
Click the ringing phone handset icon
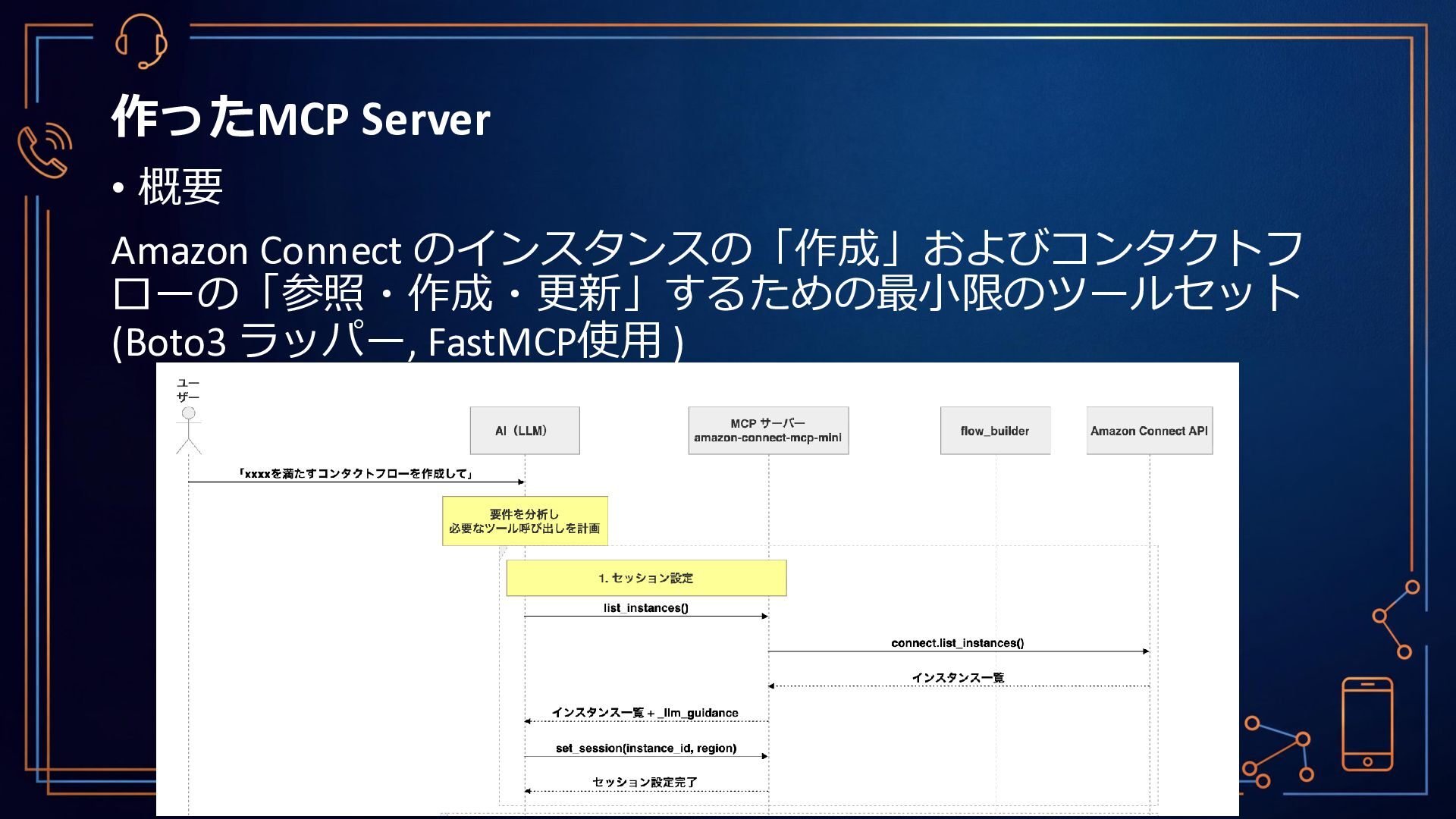[44, 149]
